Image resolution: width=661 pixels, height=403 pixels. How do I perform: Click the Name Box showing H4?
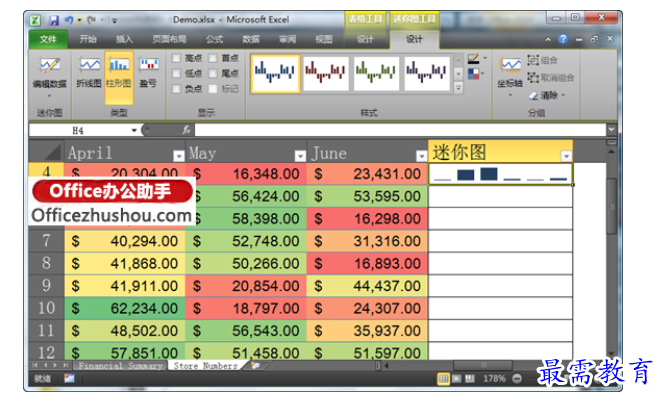tap(80, 130)
